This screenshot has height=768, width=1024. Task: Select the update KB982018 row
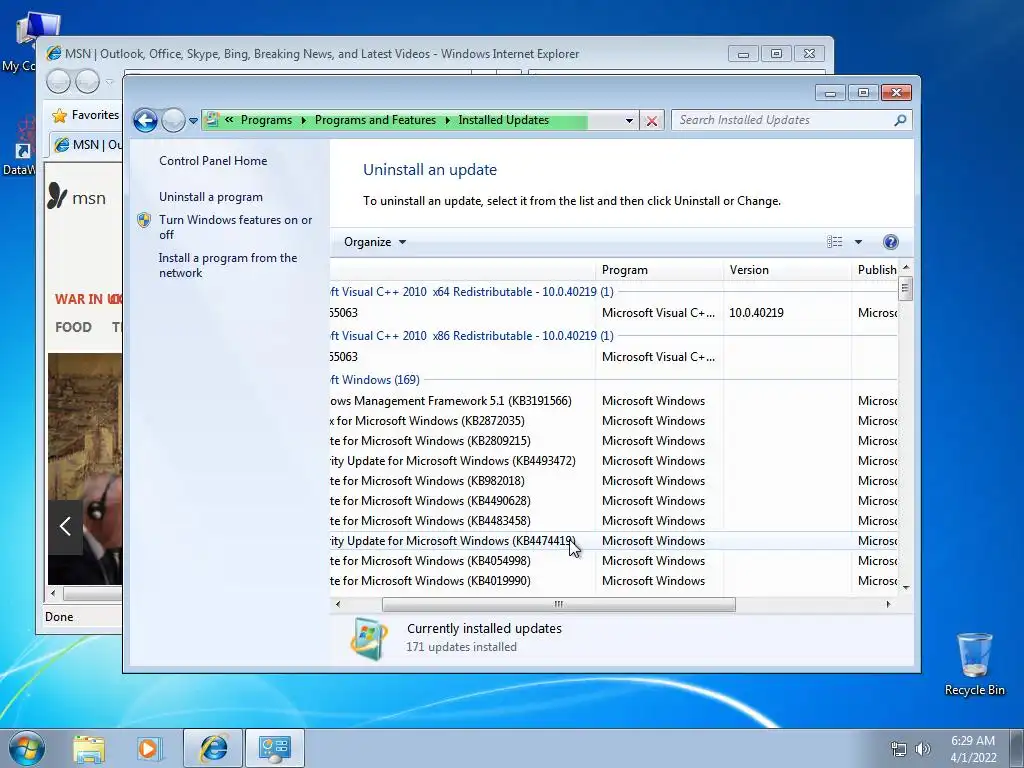614,481
